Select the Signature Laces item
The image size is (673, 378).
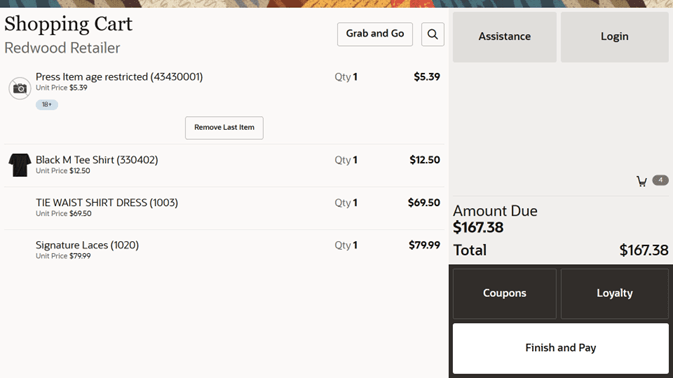(x=224, y=250)
